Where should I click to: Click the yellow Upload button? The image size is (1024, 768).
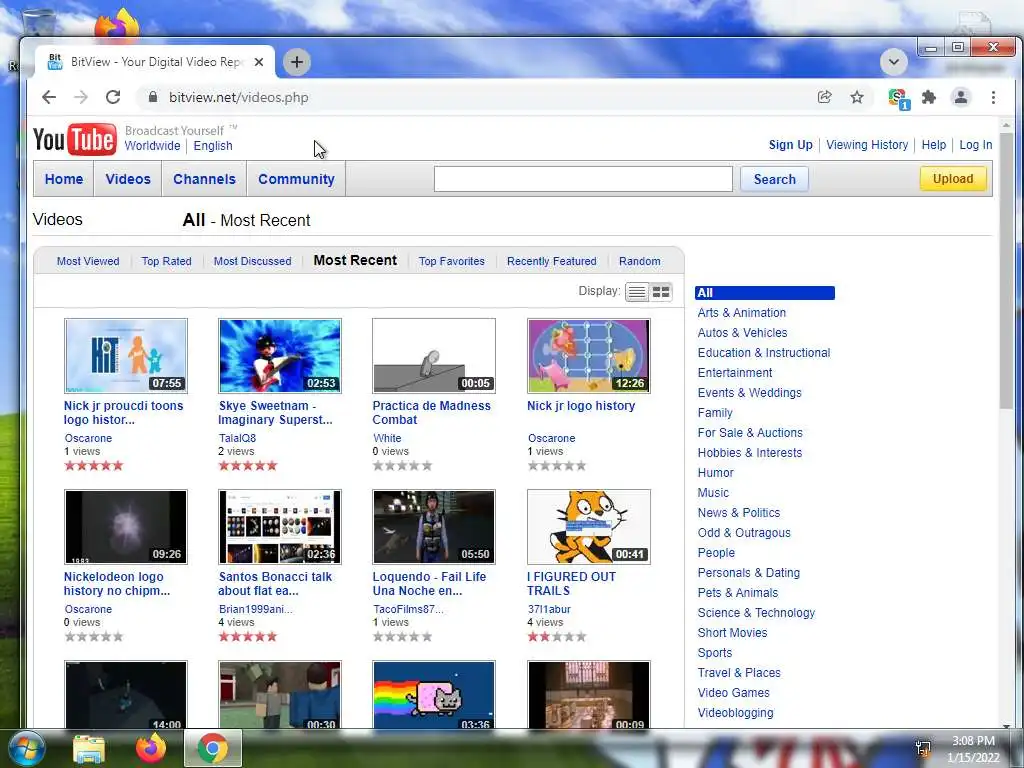click(x=953, y=178)
